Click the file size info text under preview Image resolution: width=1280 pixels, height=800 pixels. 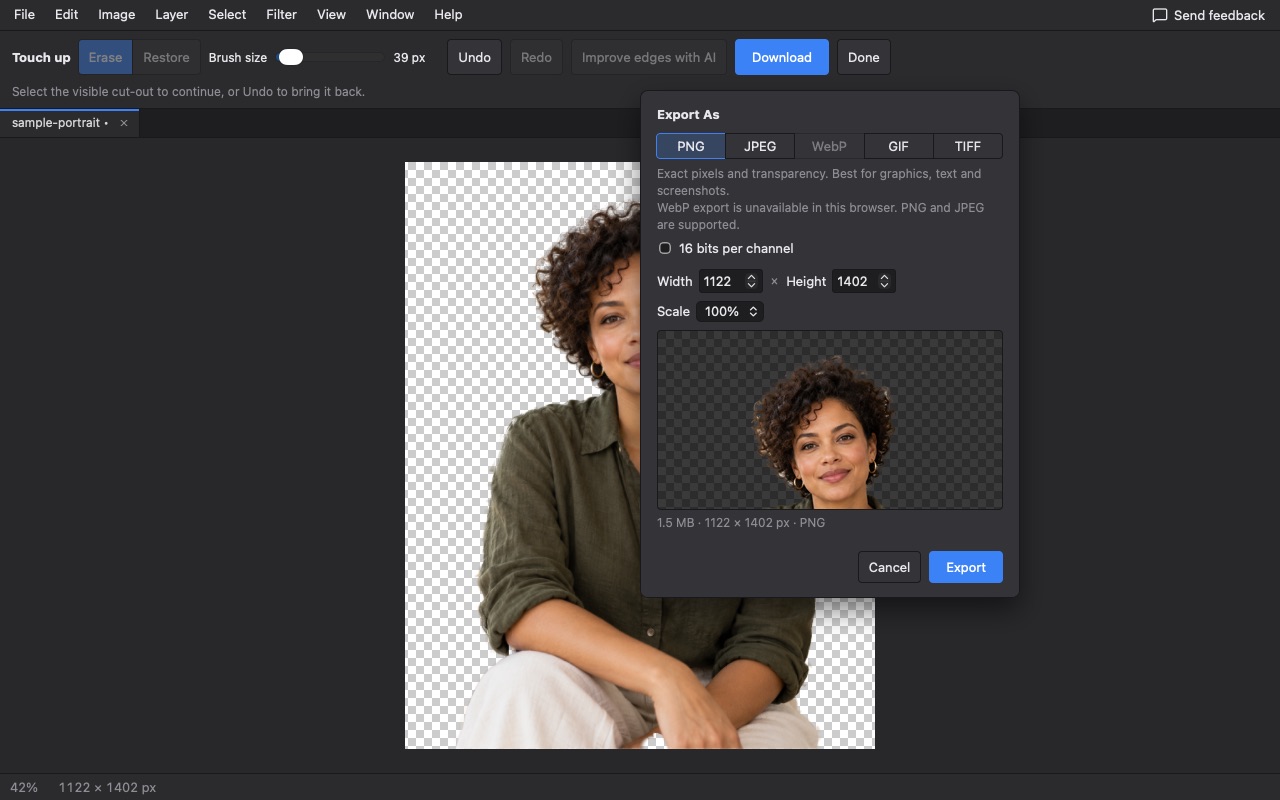coord(741,523)
